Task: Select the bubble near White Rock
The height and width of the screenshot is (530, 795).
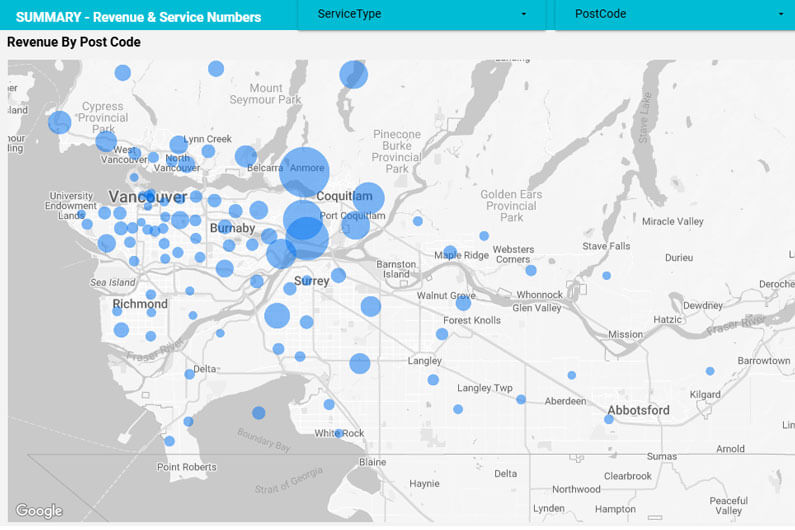Action: tap(339, 433)
